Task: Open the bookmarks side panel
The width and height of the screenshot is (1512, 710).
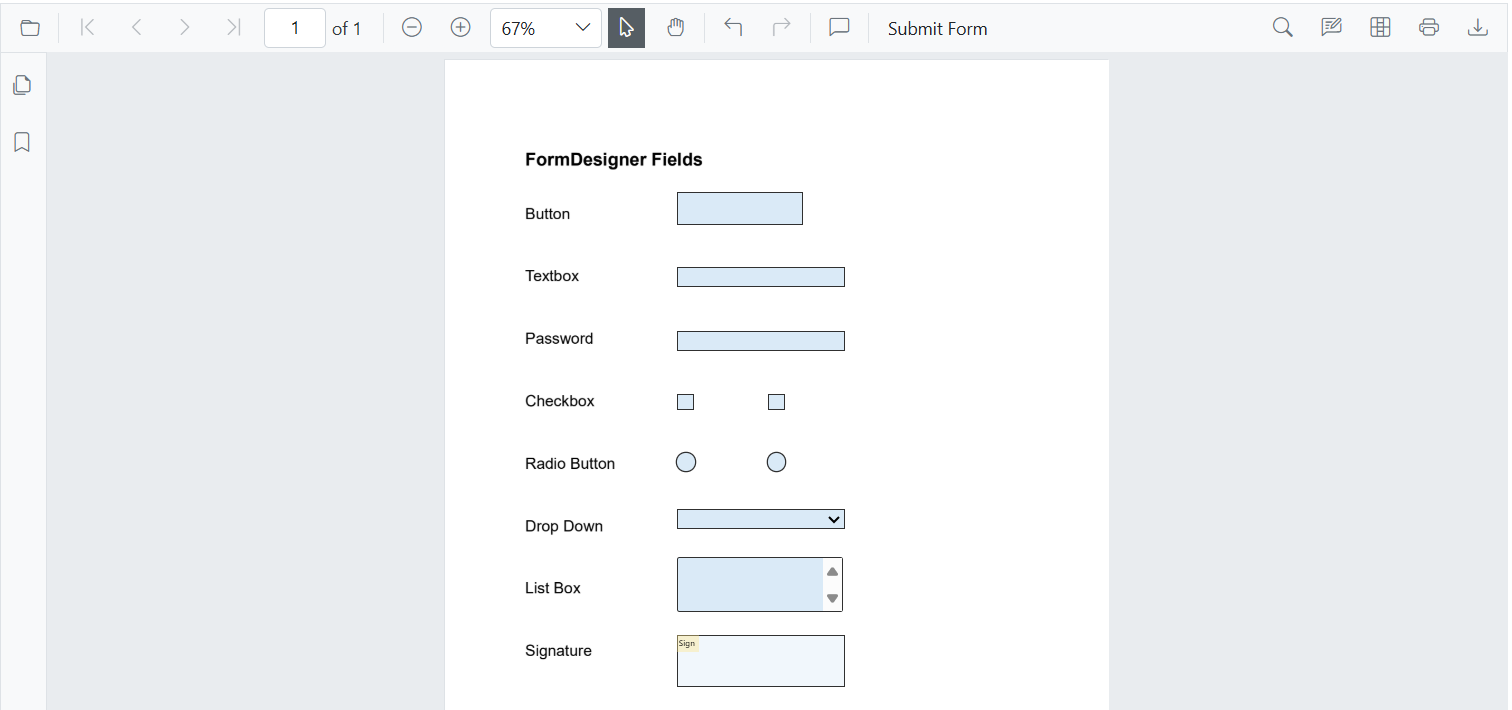Action: (22, 142)
